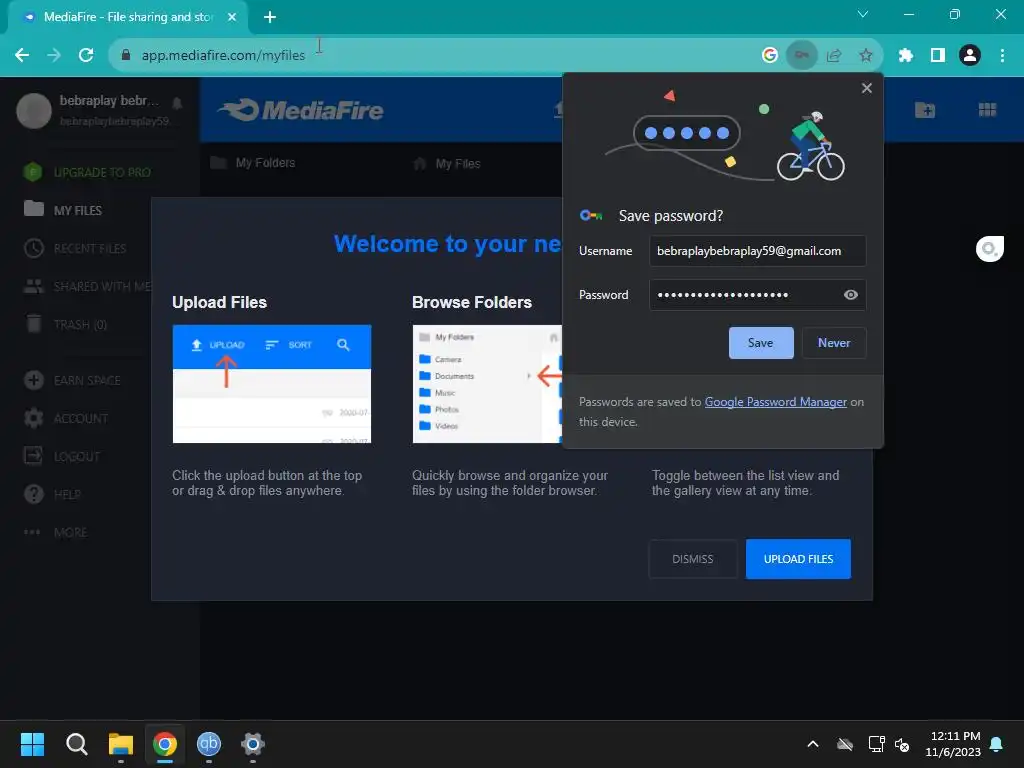Click the MediaFire logo
Screen dimensions: 1024x768
300,110
